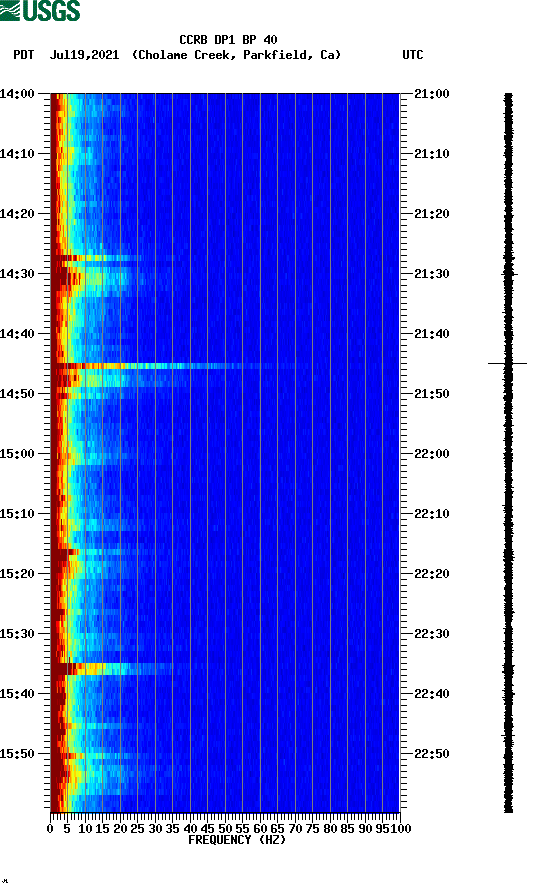Click the '22:50' UTC time label
The width and height of the screenshot is (552, 892).
(431, 754)
